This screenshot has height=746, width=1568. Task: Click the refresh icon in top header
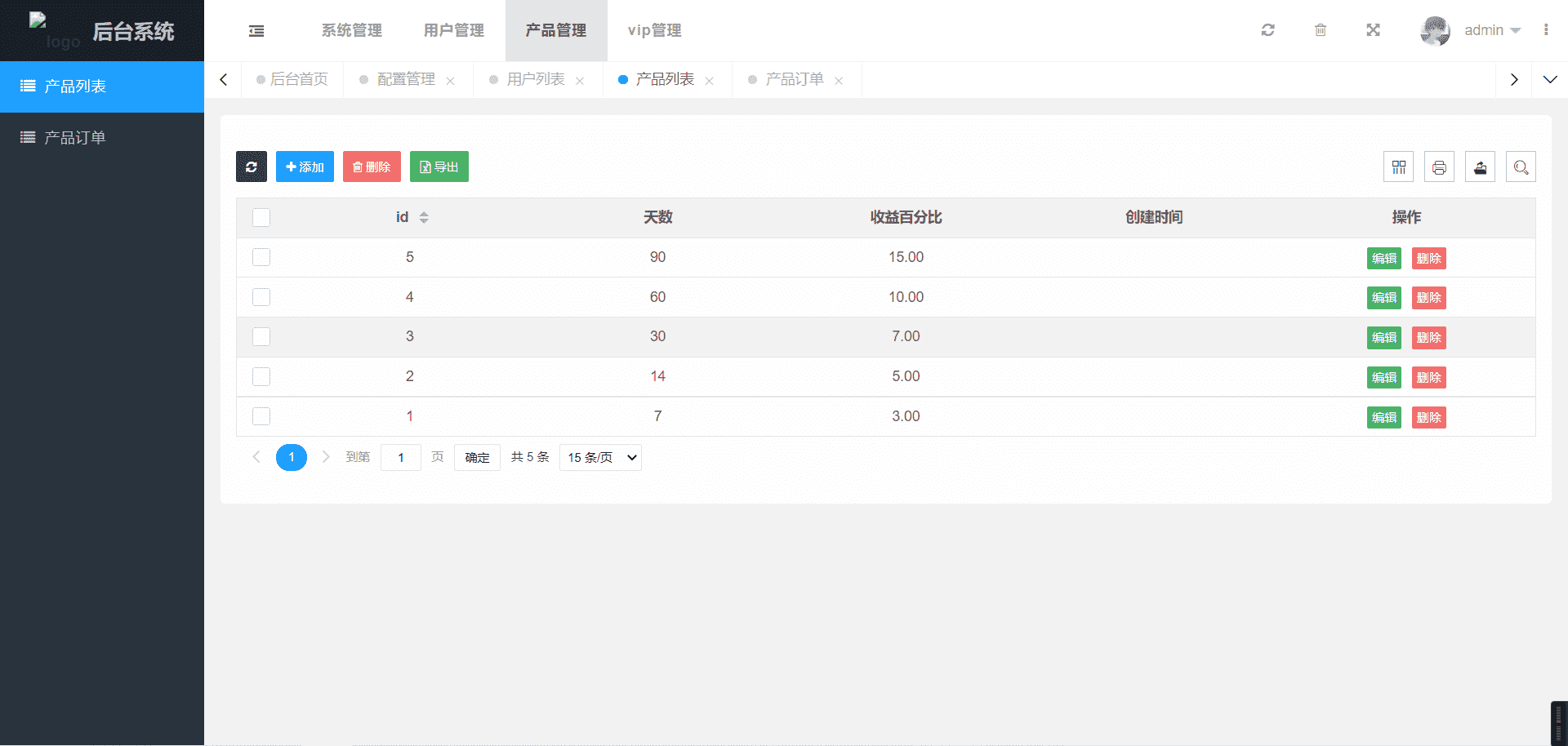1267,30
